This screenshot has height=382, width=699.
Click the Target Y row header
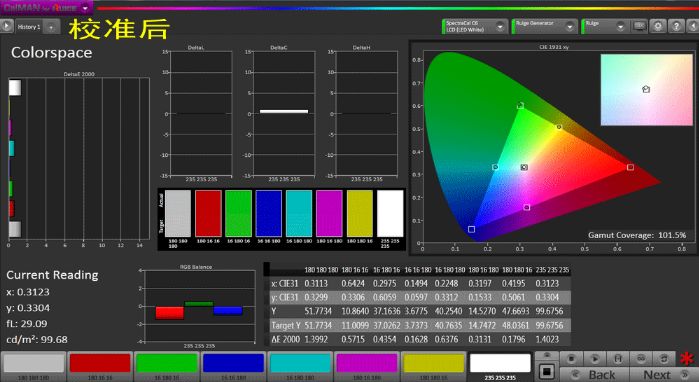(285, 325)
